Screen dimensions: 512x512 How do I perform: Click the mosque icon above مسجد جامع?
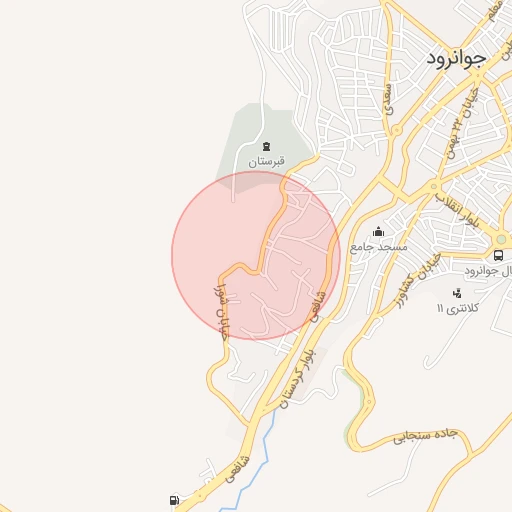coord(378,232)
